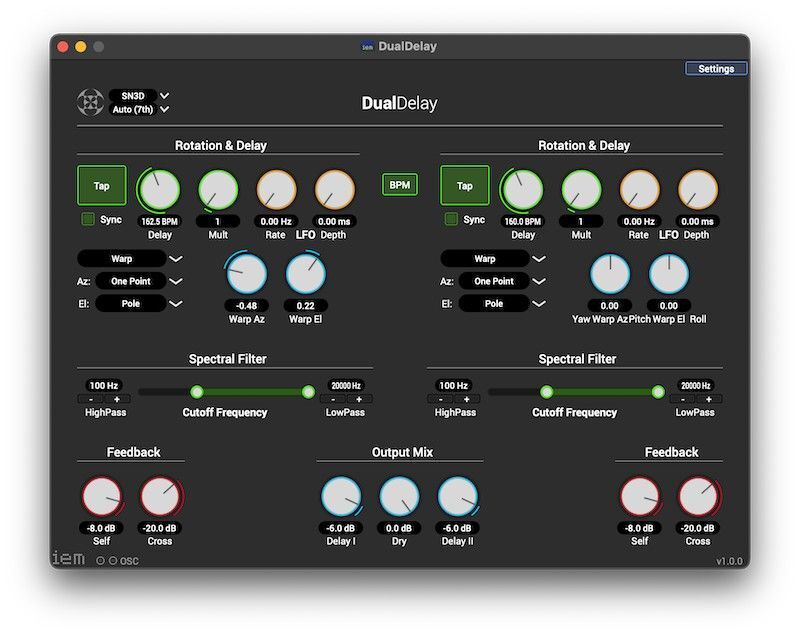Enable the right Sync checkbox
The image size is (800, 635).
click(x=452, y=219)
